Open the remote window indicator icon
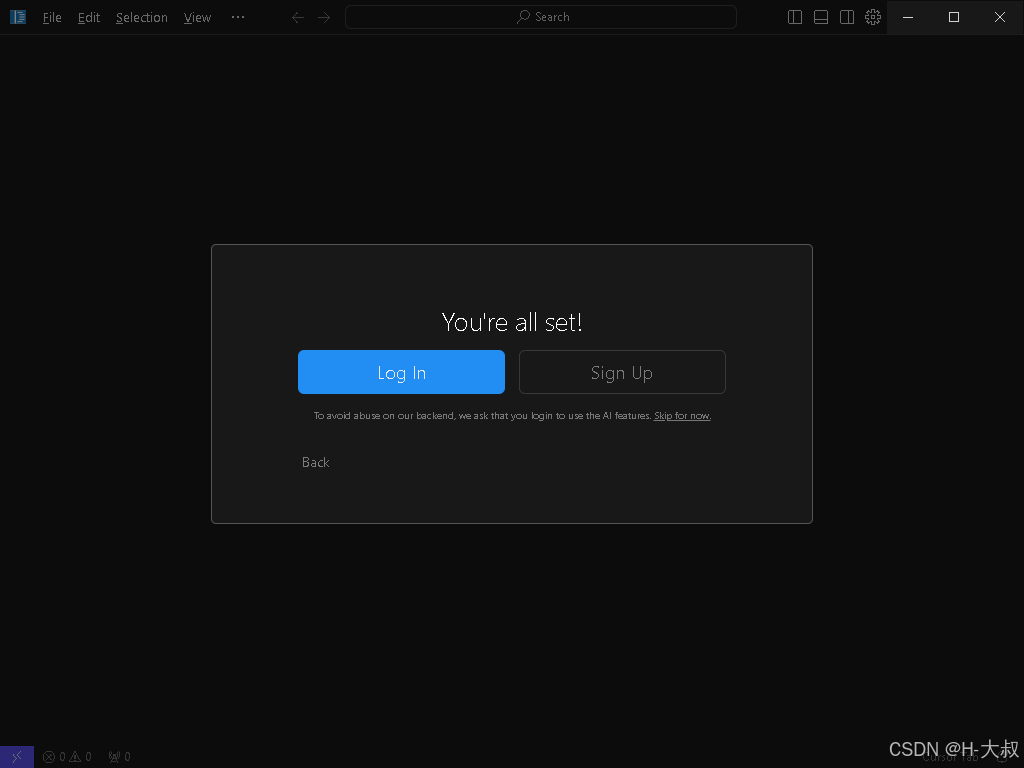The image size is (1024, 768). [x=17, y=757]
